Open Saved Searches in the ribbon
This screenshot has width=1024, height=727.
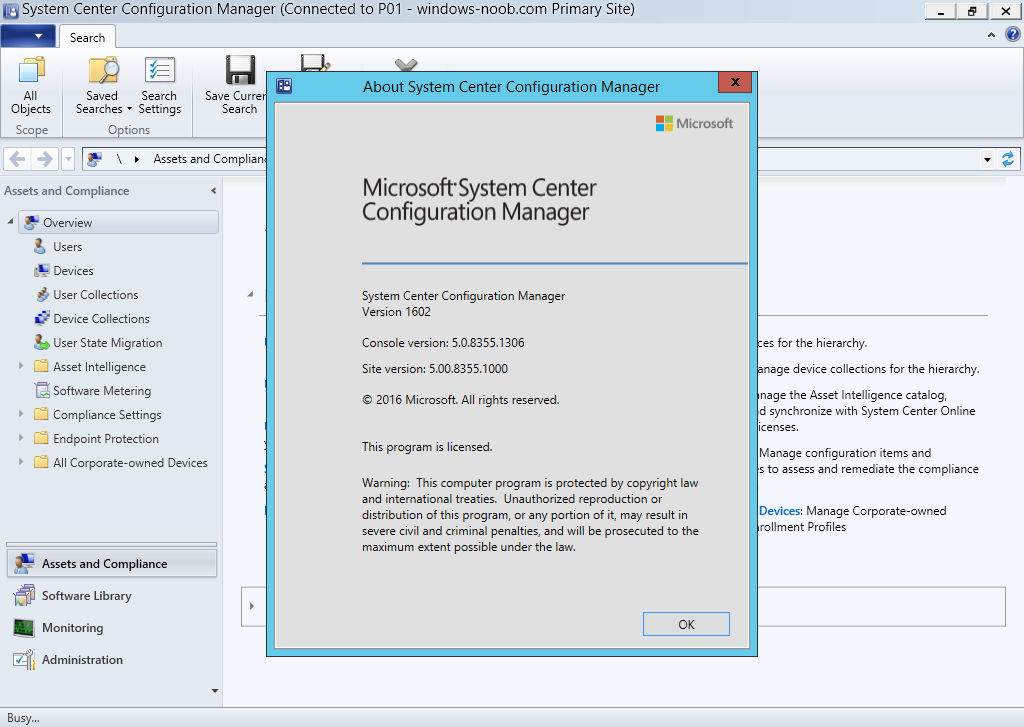pos(103,86)
